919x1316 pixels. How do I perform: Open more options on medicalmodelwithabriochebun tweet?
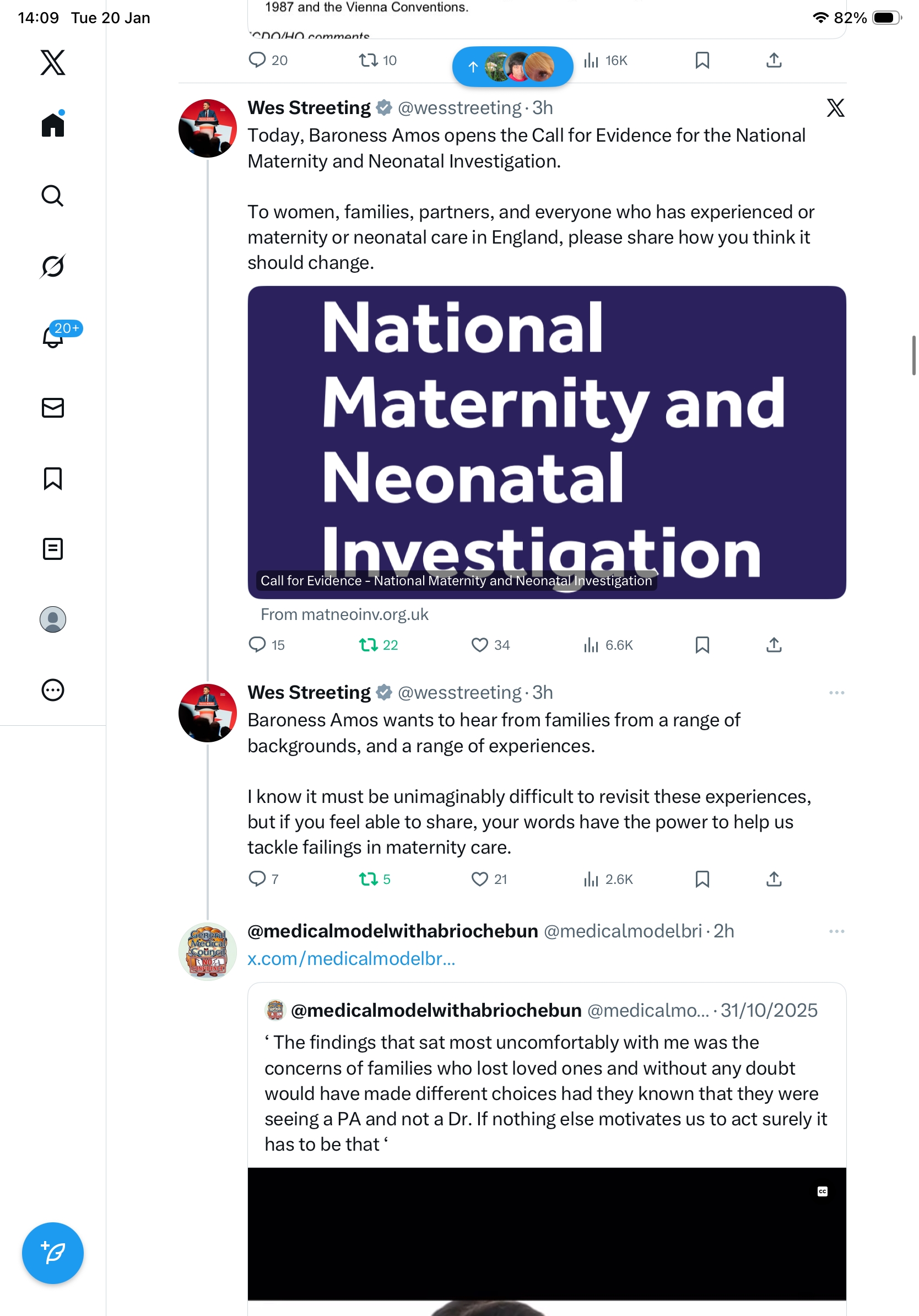[836, 931]
